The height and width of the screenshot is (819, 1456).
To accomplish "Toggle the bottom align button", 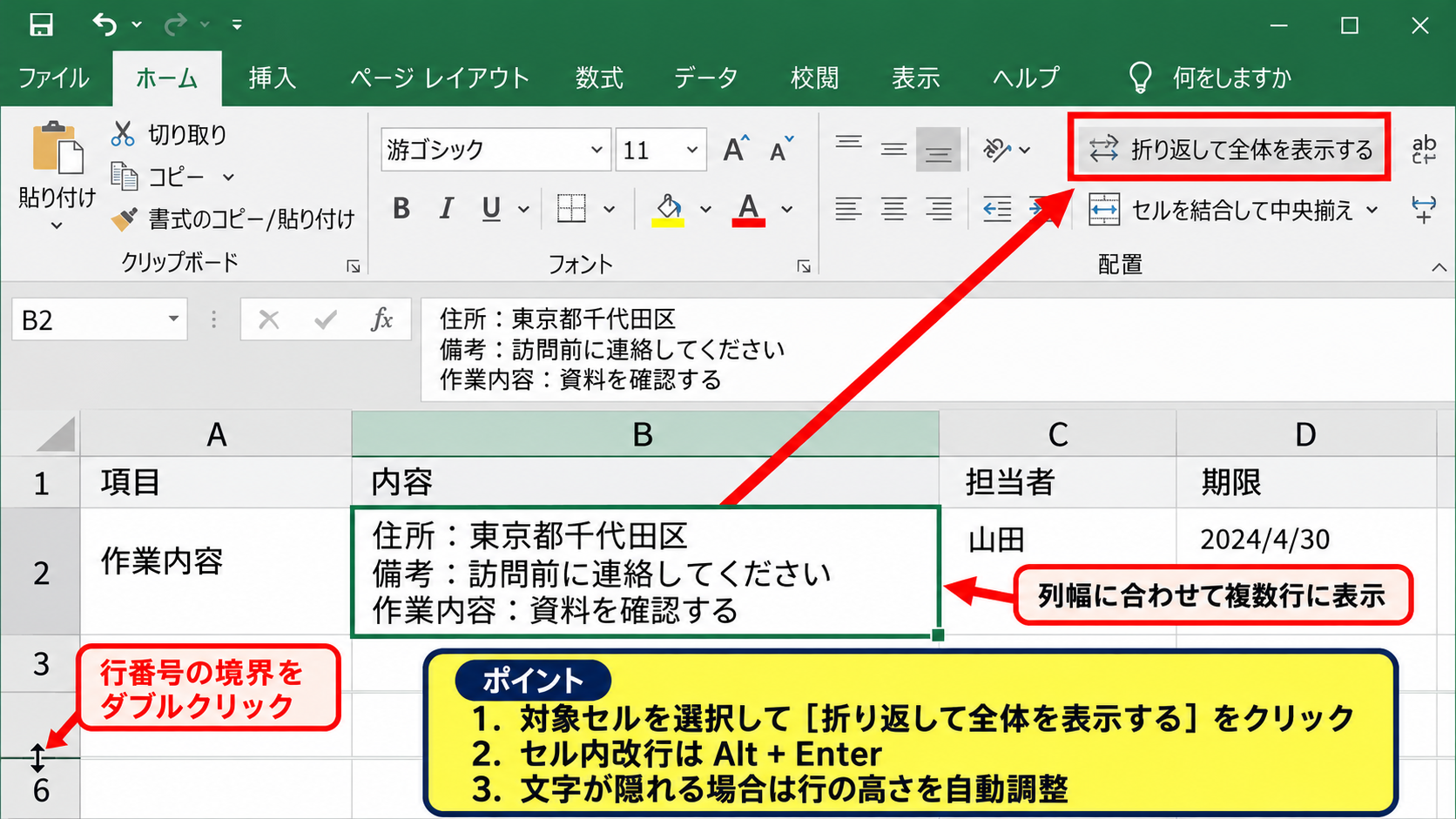I will point(939,150).
